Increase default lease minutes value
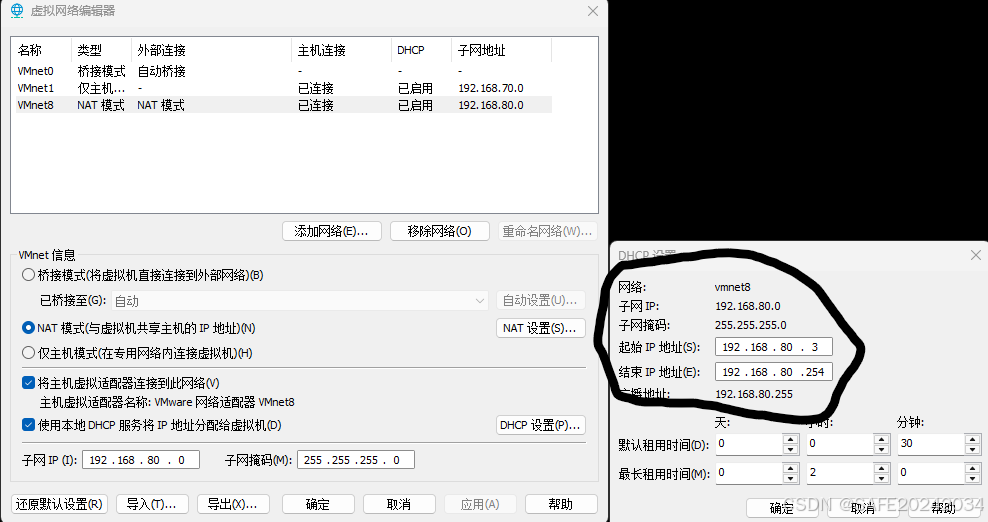The width and height of the screenshot is (988, 522). pos(973,439)
